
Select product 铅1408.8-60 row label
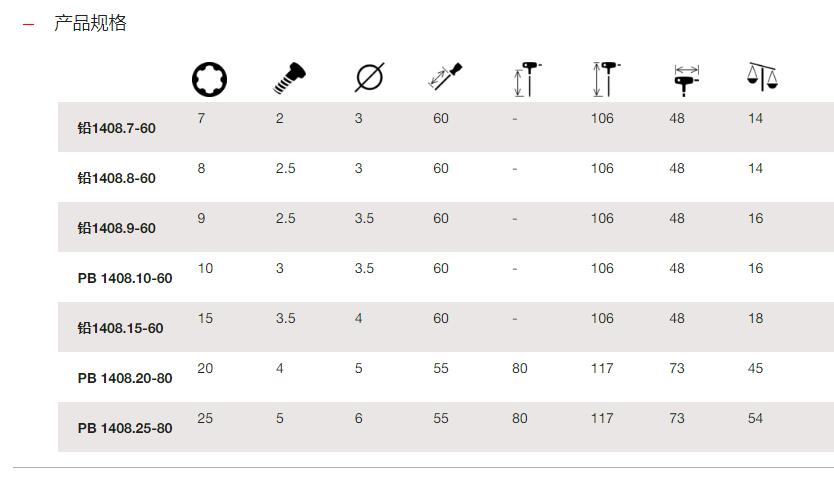116,178
